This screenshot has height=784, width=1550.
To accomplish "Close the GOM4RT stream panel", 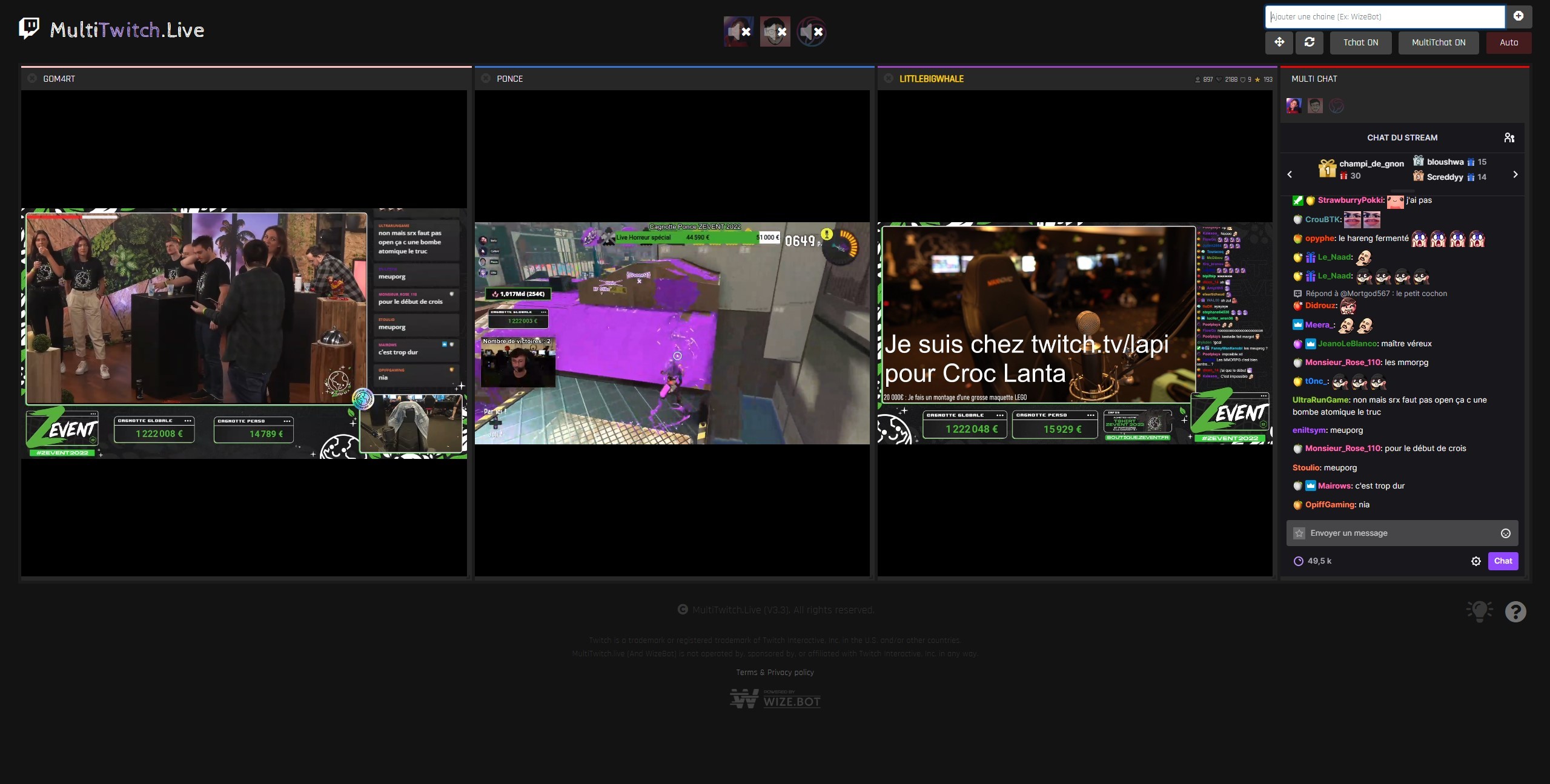I will pyautogui.click(x=32, y=78).
